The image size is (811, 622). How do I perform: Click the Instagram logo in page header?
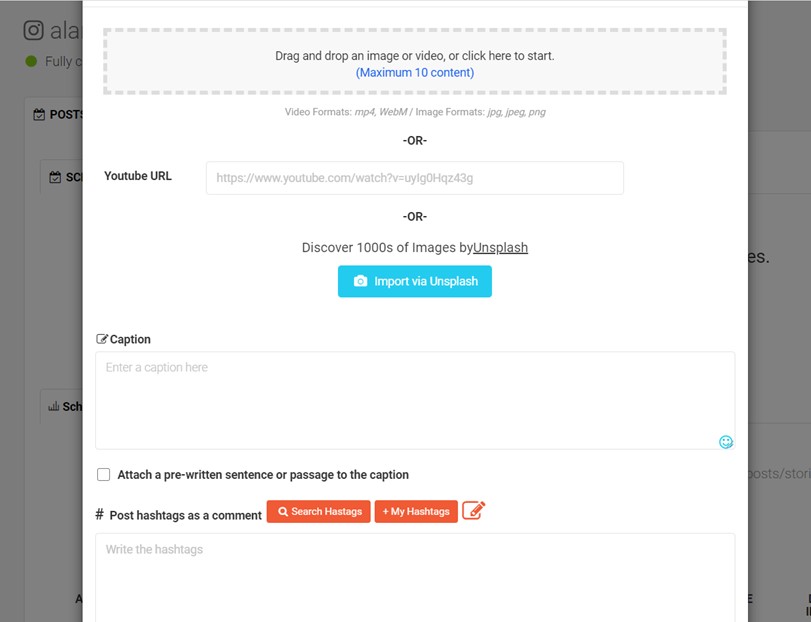click(34, 31)
